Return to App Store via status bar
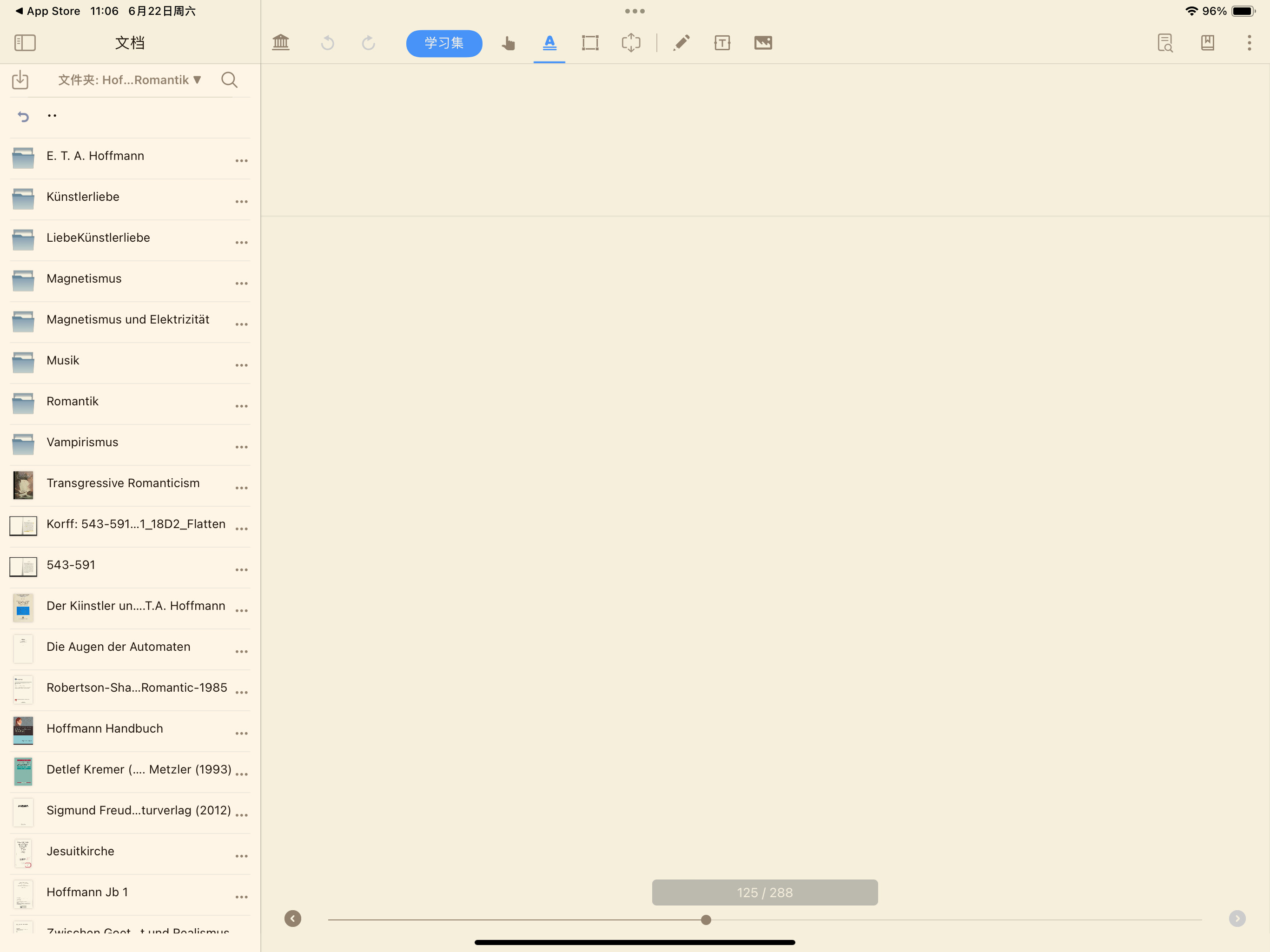1270x952 pixels. coord(48,11)
